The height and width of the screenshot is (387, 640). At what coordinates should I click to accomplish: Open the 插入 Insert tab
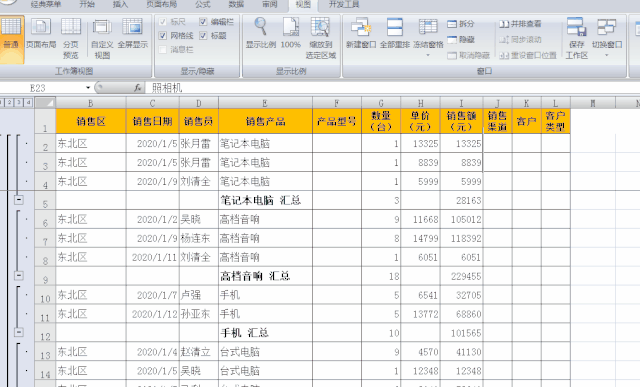pyautogui.click(x=120, y=4)
